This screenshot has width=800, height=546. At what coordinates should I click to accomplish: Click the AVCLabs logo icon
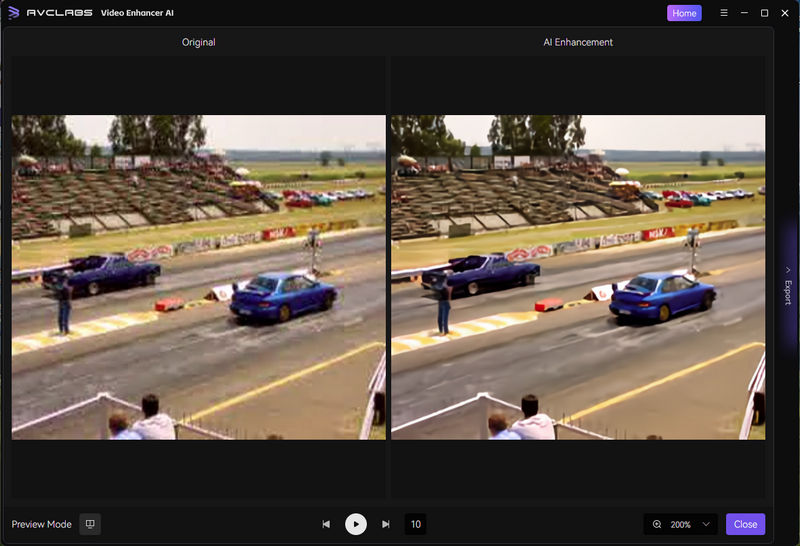tap(14, 13)
